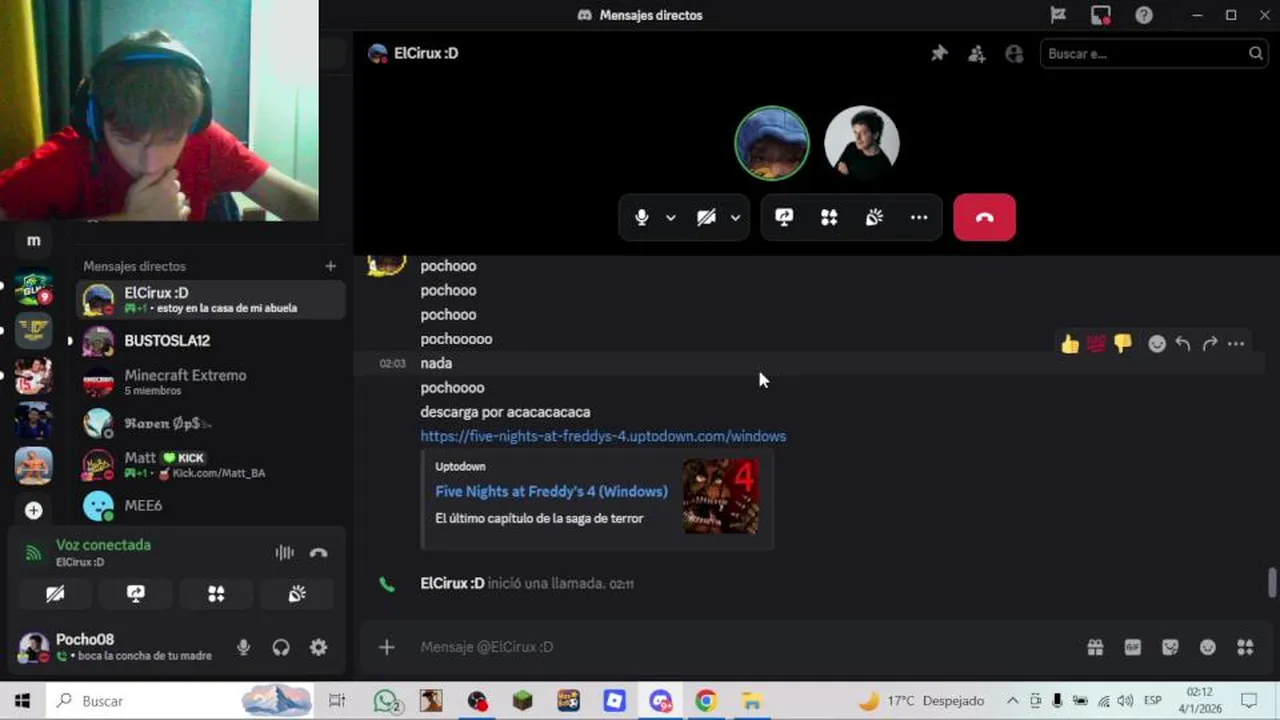Show hidden system tray icons chevron
1280x720 pixels.
coord(1012,701)
